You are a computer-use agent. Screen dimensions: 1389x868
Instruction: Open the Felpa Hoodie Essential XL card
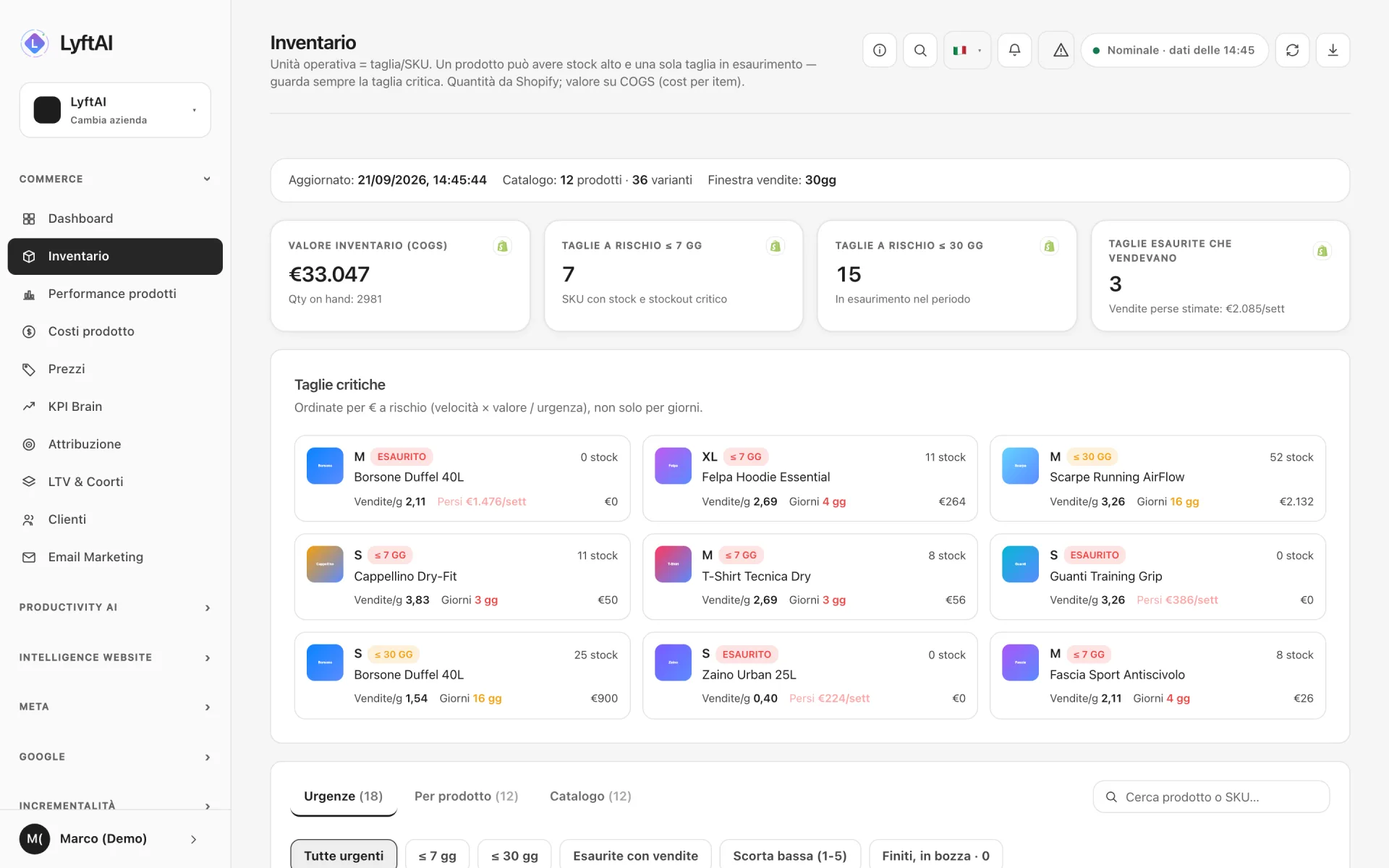pyautogui.click(x=810, y=478)
